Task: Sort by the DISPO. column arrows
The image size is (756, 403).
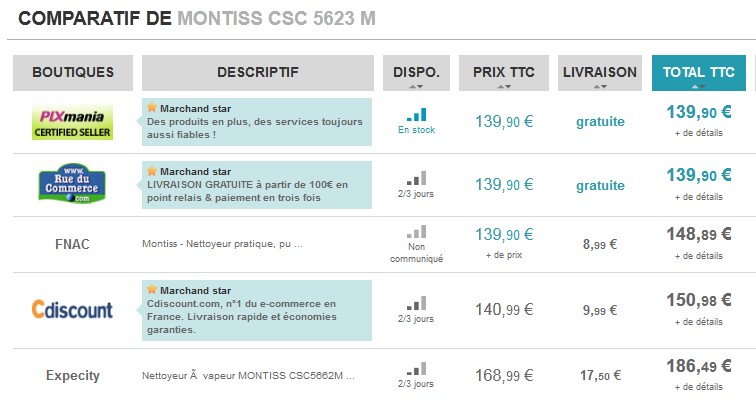Action: 416,87
